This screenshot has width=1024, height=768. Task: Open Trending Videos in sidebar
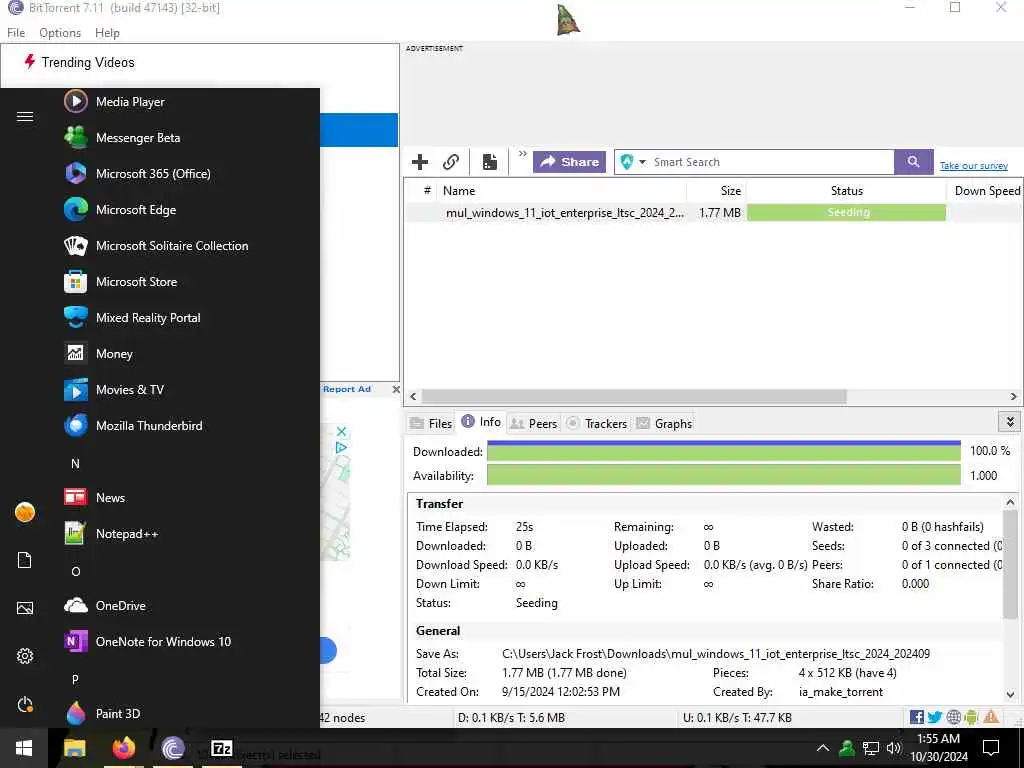pyautogui.click(x=80, y=62)
